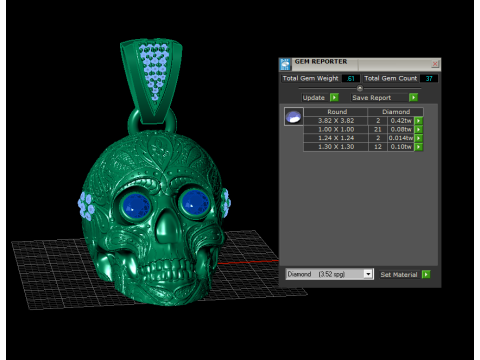Click green arrow for 1.00 X 1.00 row
The width and height of the screenshot is (480, 360).
click(x=419, y=129)
